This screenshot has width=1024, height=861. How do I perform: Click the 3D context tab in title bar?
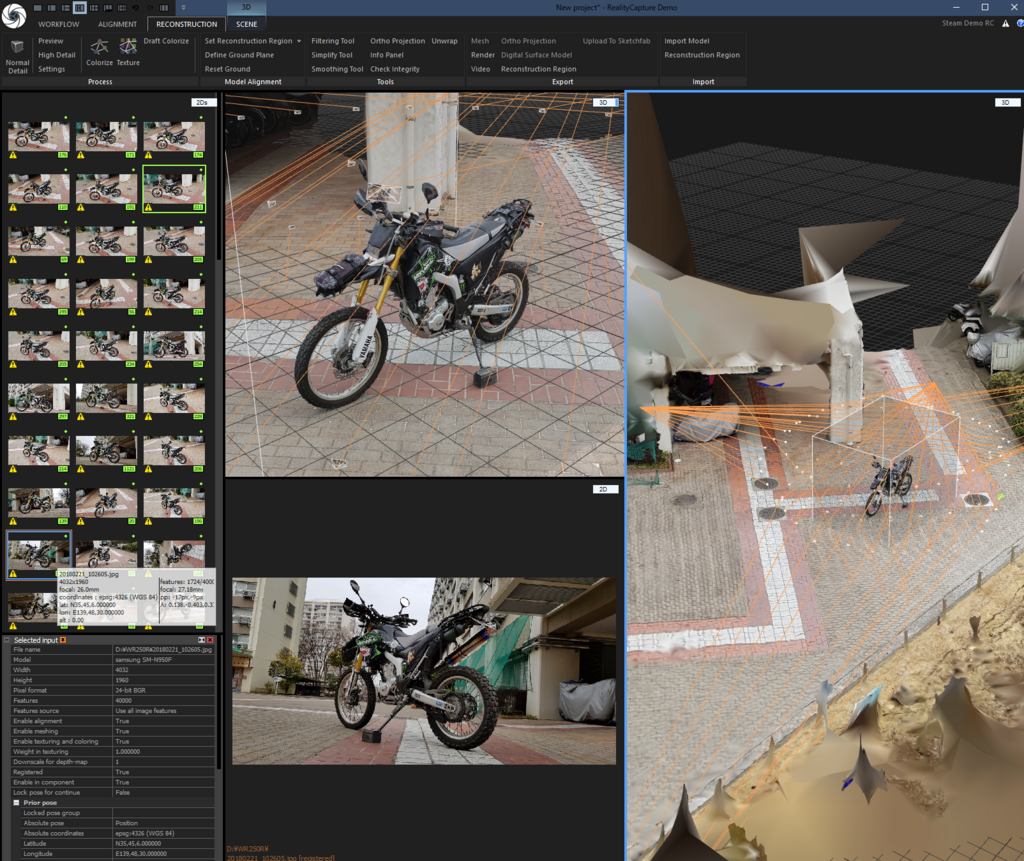click(246, 7)
